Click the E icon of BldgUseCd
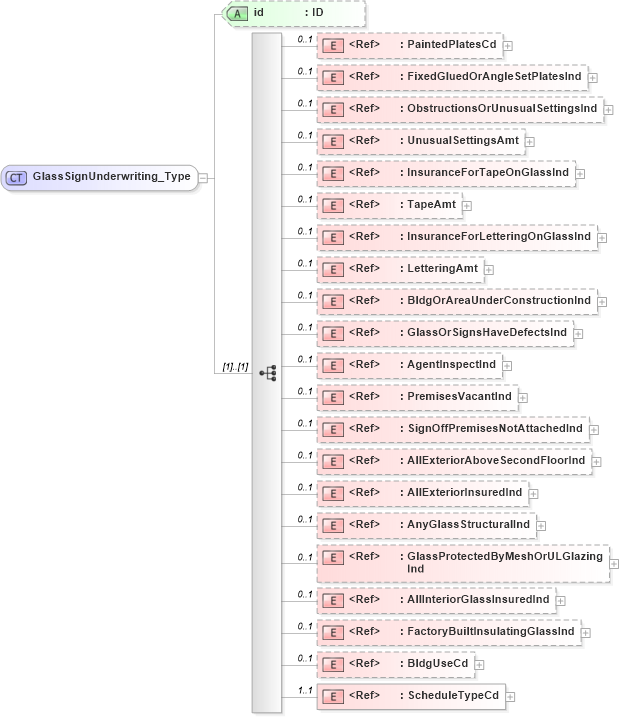 tap(333, 663)
